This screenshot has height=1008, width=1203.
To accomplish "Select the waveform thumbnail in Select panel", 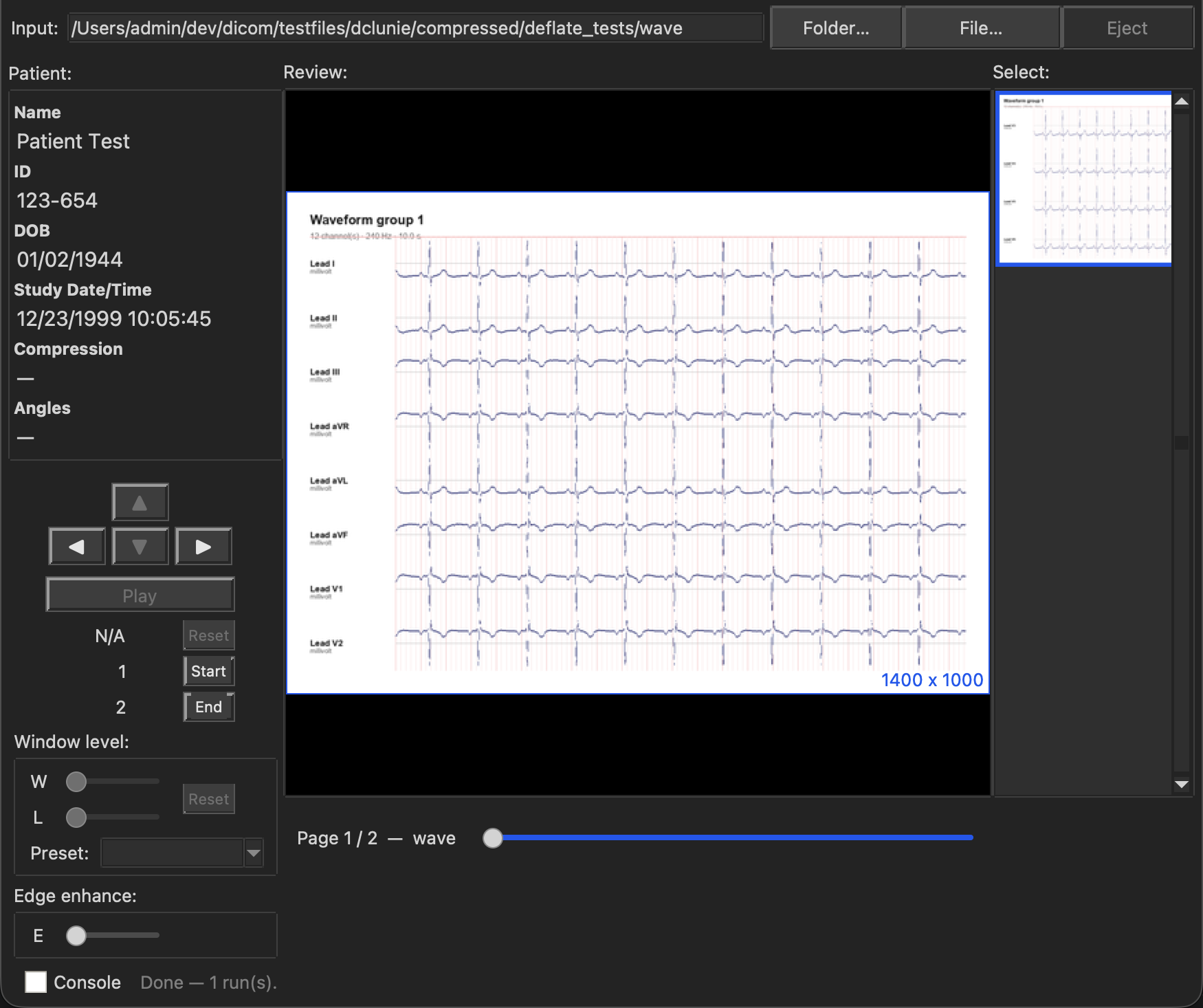I will 1084,179.
